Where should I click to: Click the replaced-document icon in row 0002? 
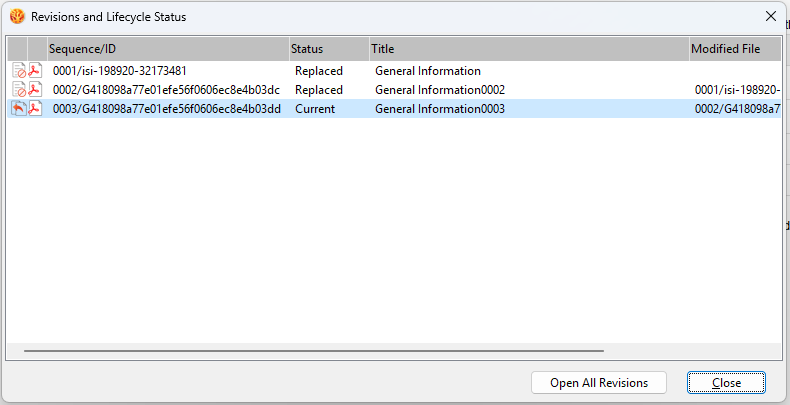19,90
